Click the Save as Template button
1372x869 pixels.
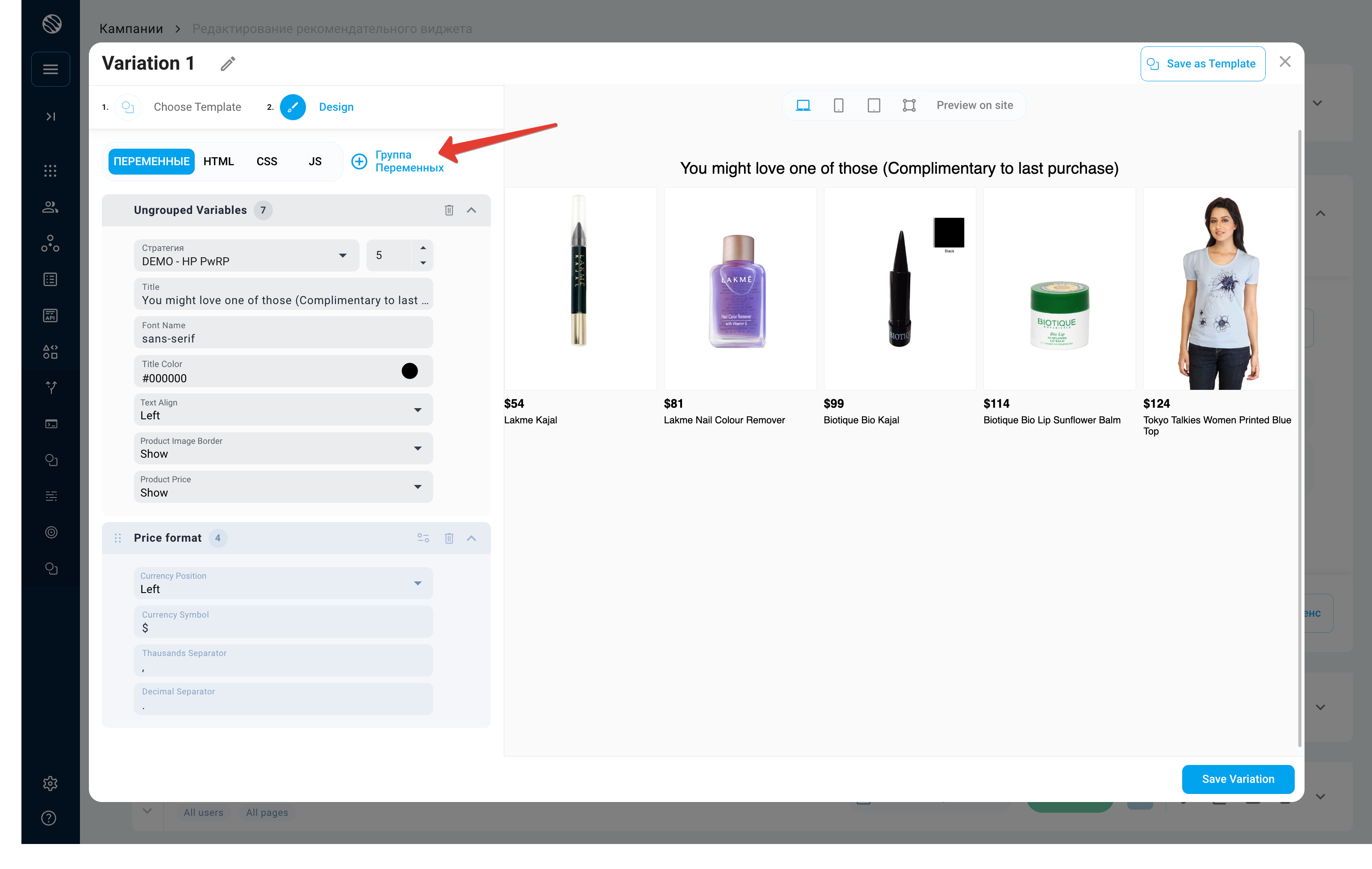(x=1202, y=64)
